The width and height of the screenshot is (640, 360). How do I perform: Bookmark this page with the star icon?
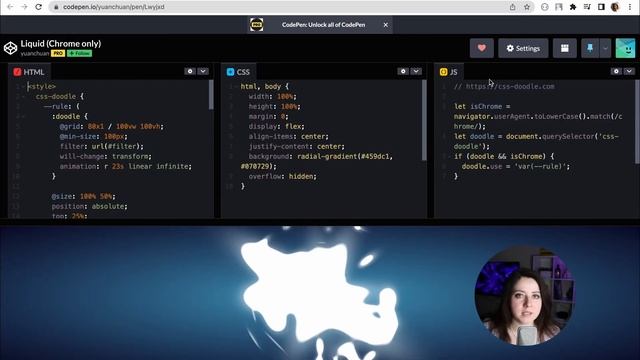[x=527, y=7]
